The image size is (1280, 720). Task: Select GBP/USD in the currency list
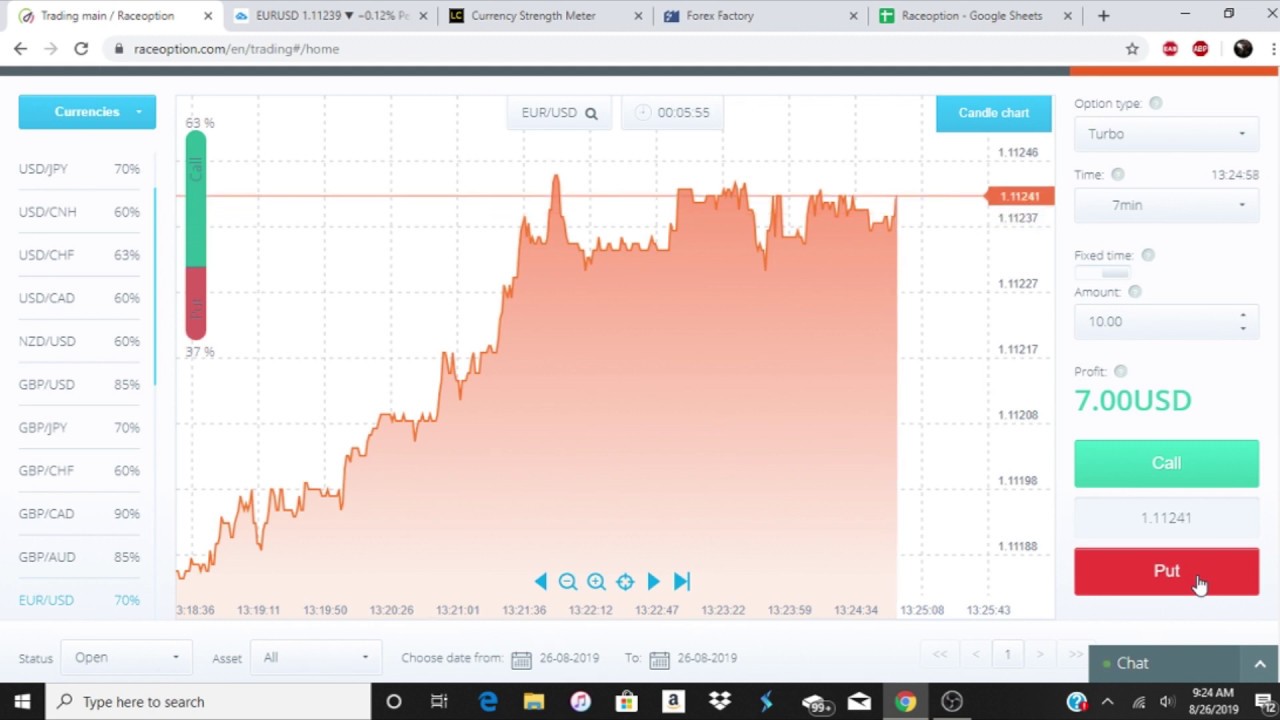(79, 384)
